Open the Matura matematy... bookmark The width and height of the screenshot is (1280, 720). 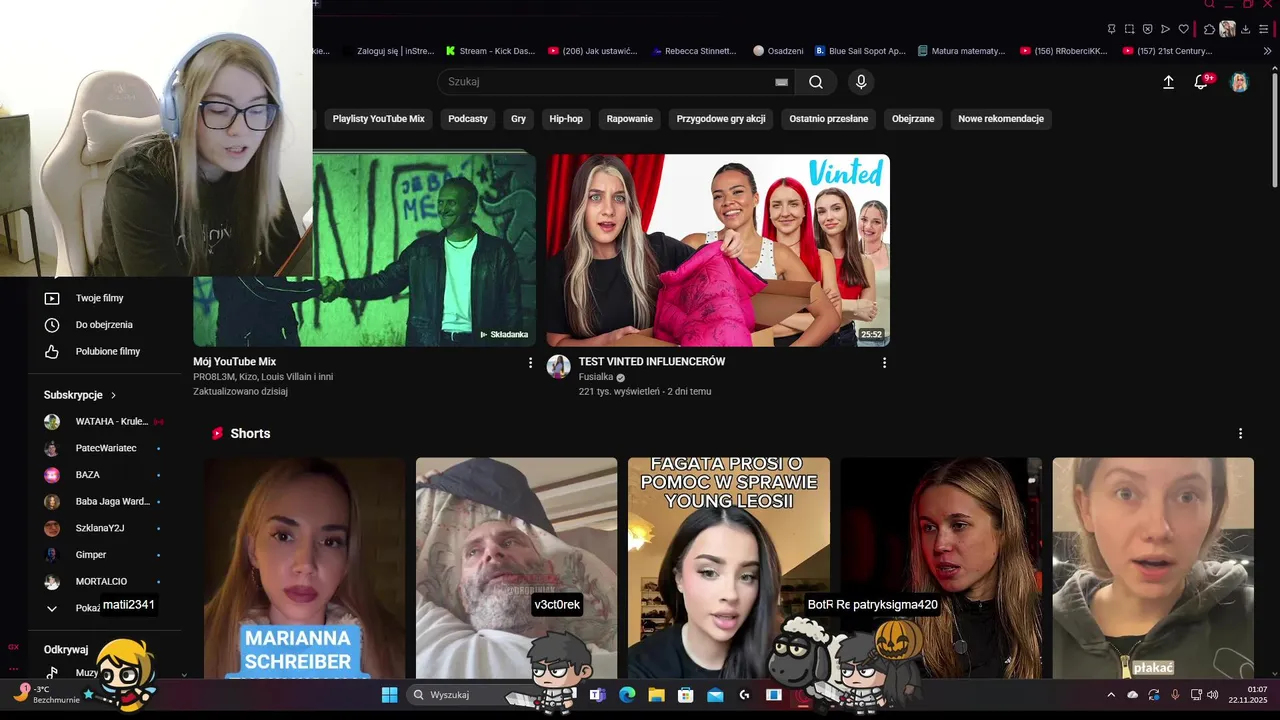(x=961, y=51)
